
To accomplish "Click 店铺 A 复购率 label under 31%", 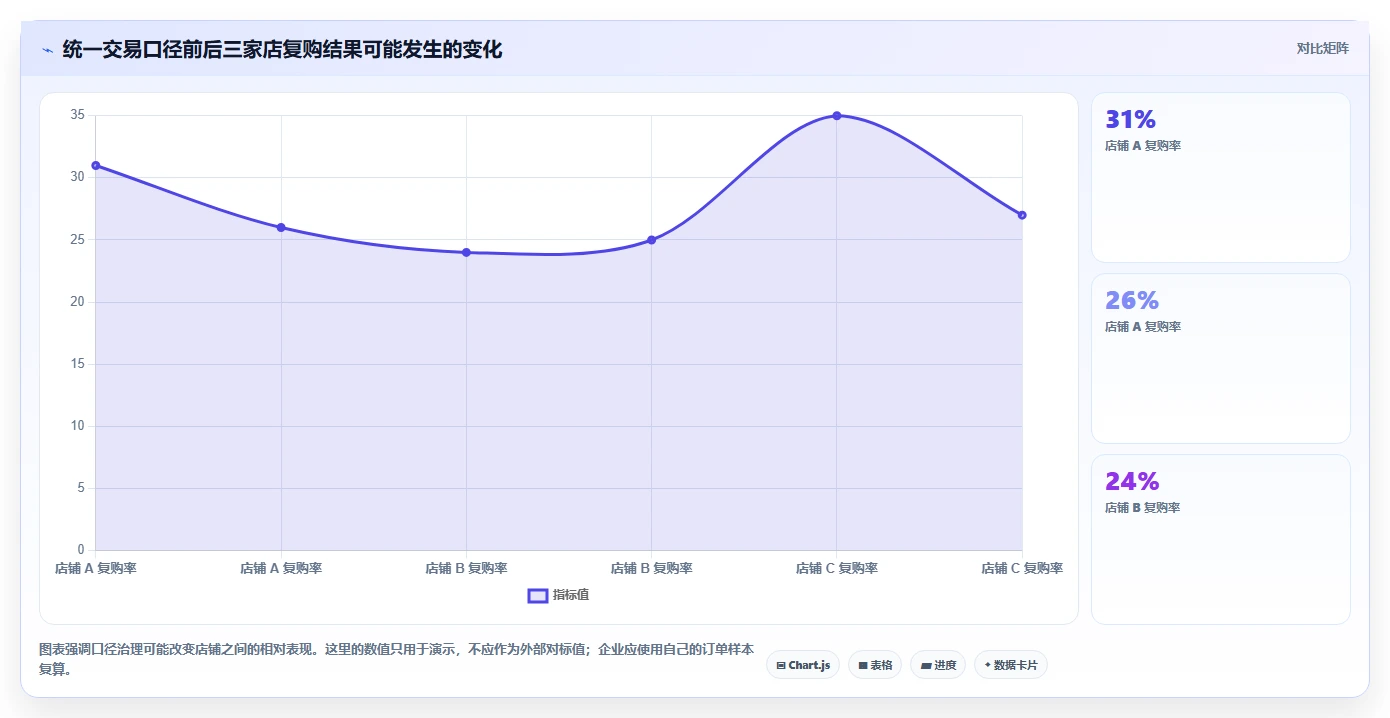I will point(1143,146).
